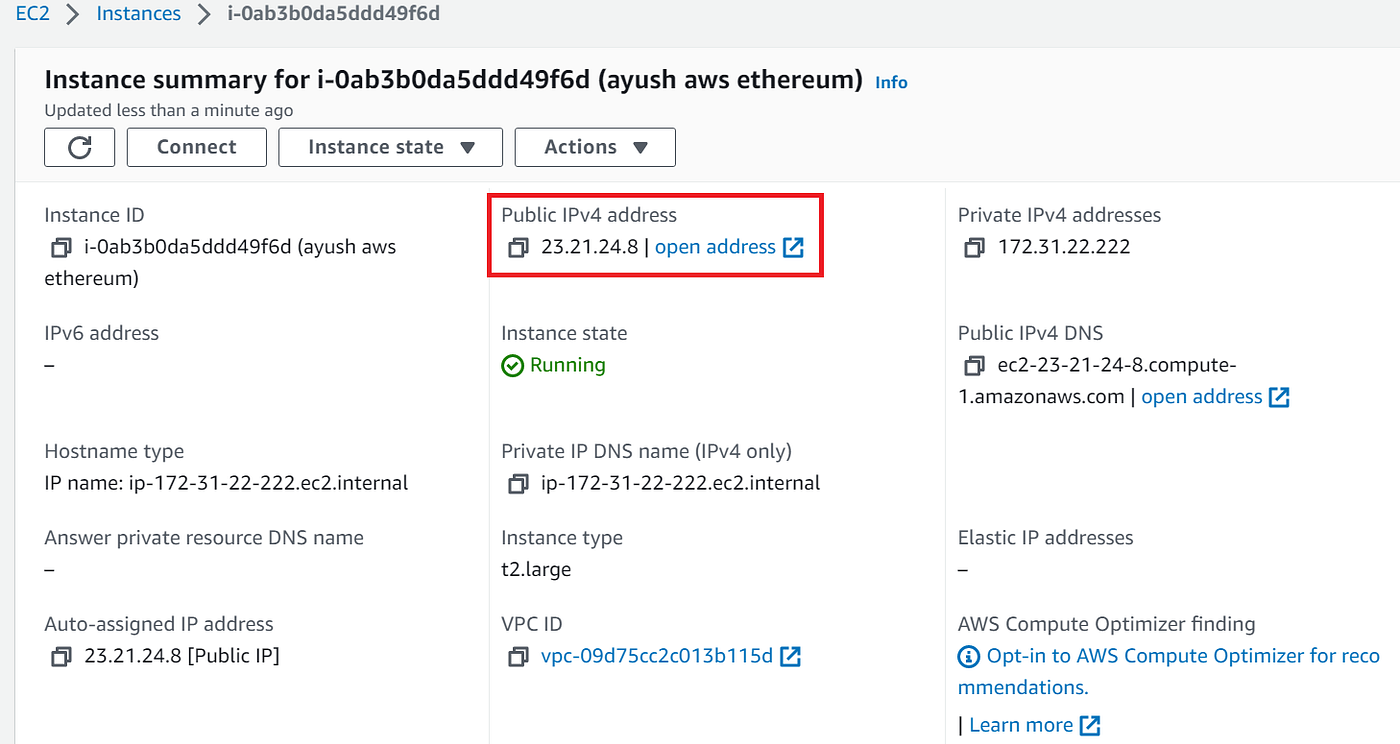Open the vpc-09d75cc2c013b115d link

(657, 656)
